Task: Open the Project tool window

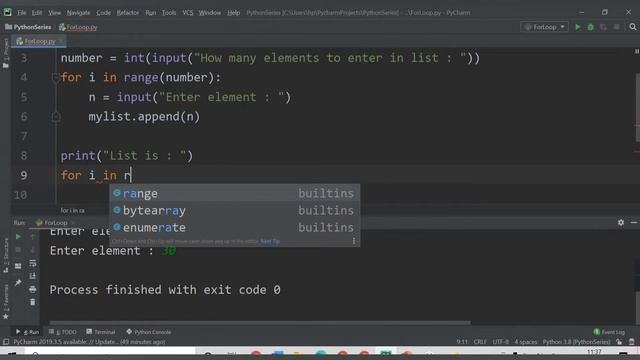Action: coord(6,53)
